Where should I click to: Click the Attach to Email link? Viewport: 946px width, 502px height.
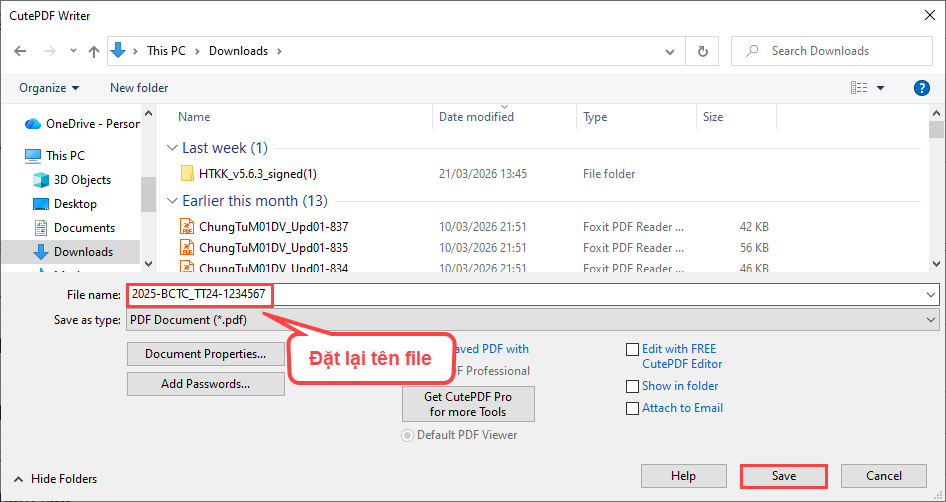(x=682, y=408)
